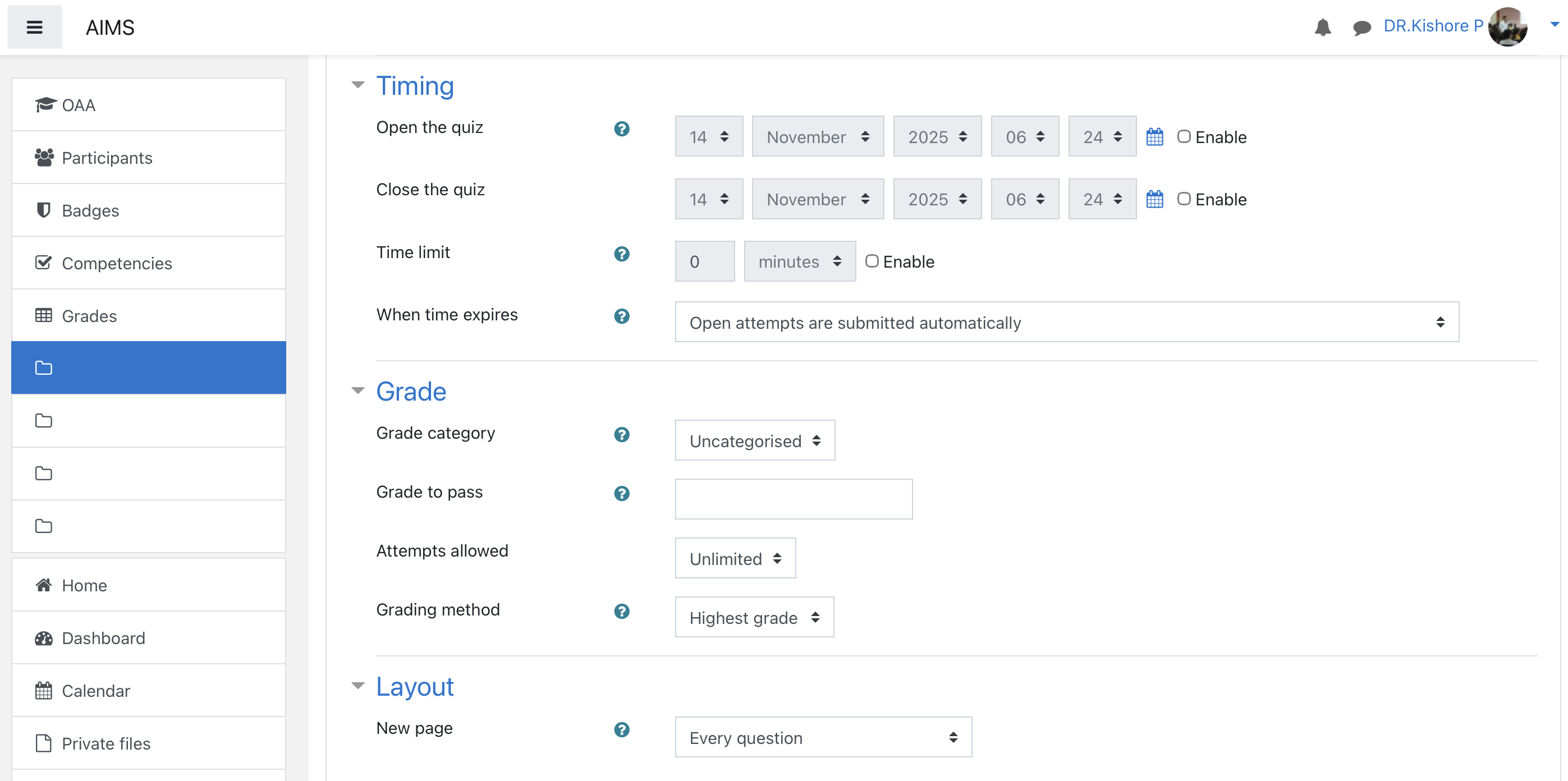Open notifications bell icon

pyautogui.click(x=1322, y=27)
